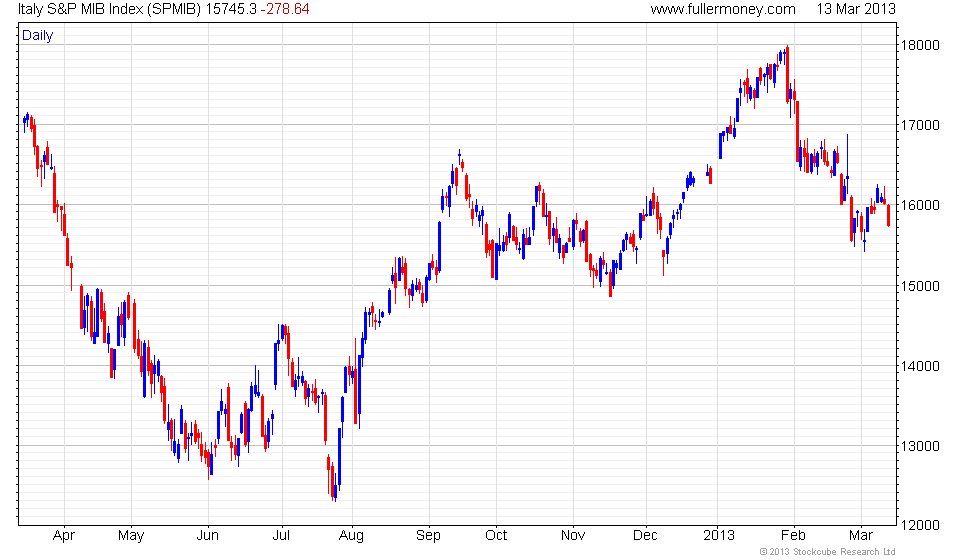Image resolution: width=980 pixels, height=560 pixels.
Task: Click the www.fullermoney.com text
Action: (x=722, y=9)
